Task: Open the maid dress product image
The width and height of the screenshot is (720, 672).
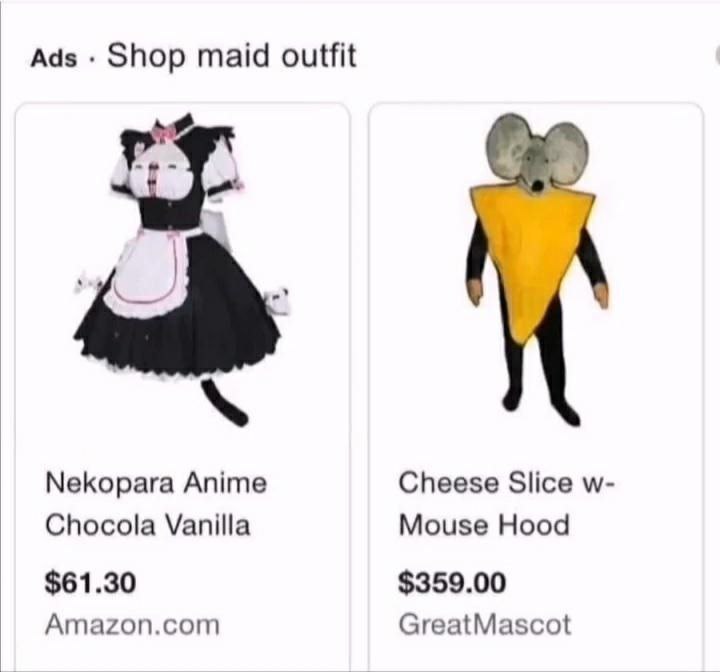Action: [182, 269]
